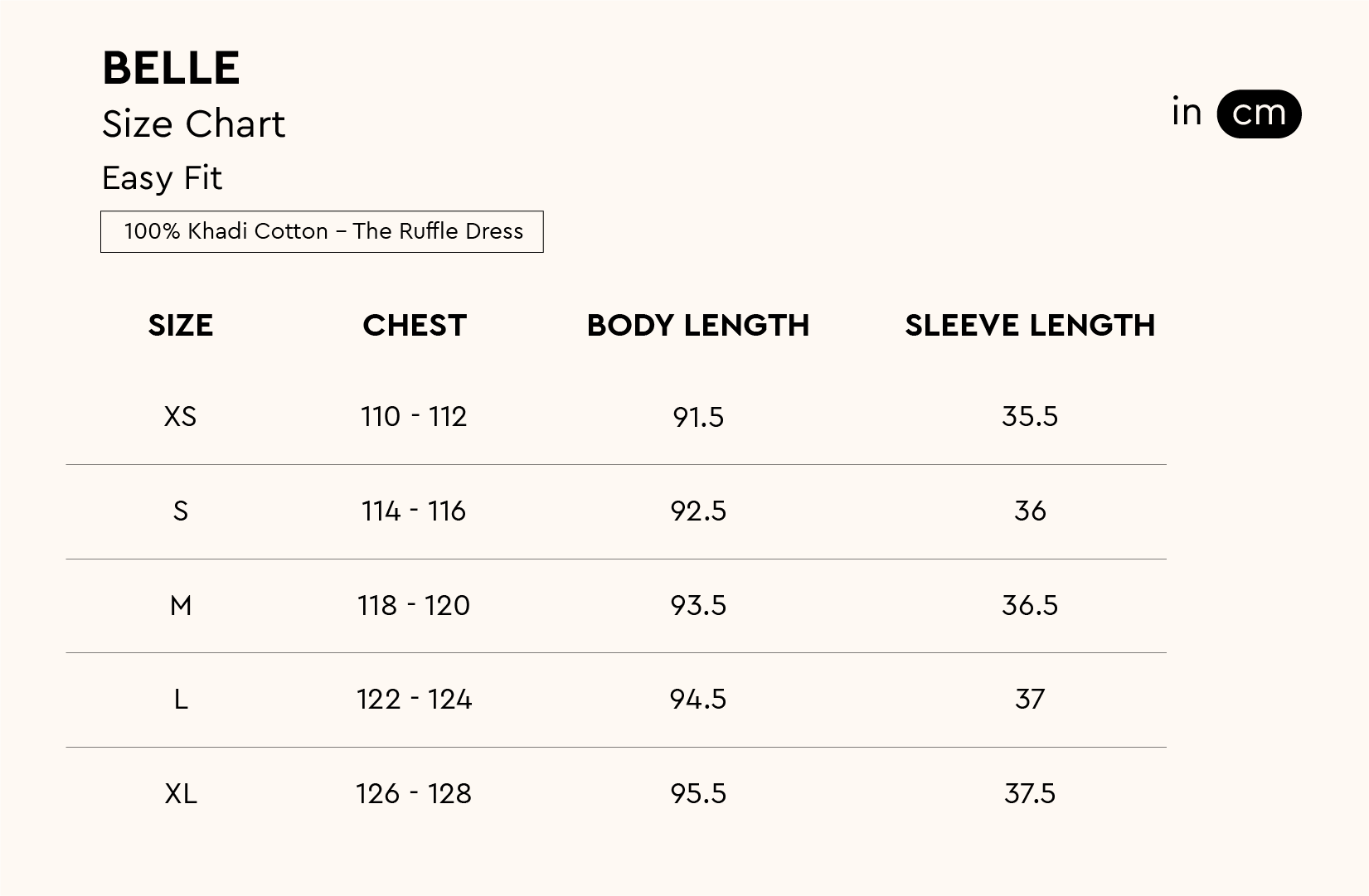The image size is (1369, 896).
Task: Select the cm unit pill
Action: pos(1259,114)
